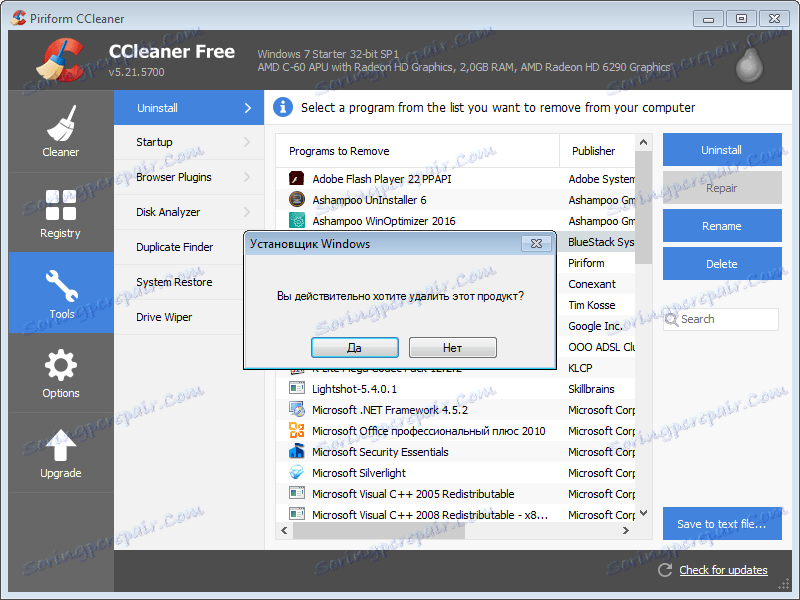The image size is (800, 600).
Task: Click the Conexant publisher cell
Action: (x=592, y=284)
